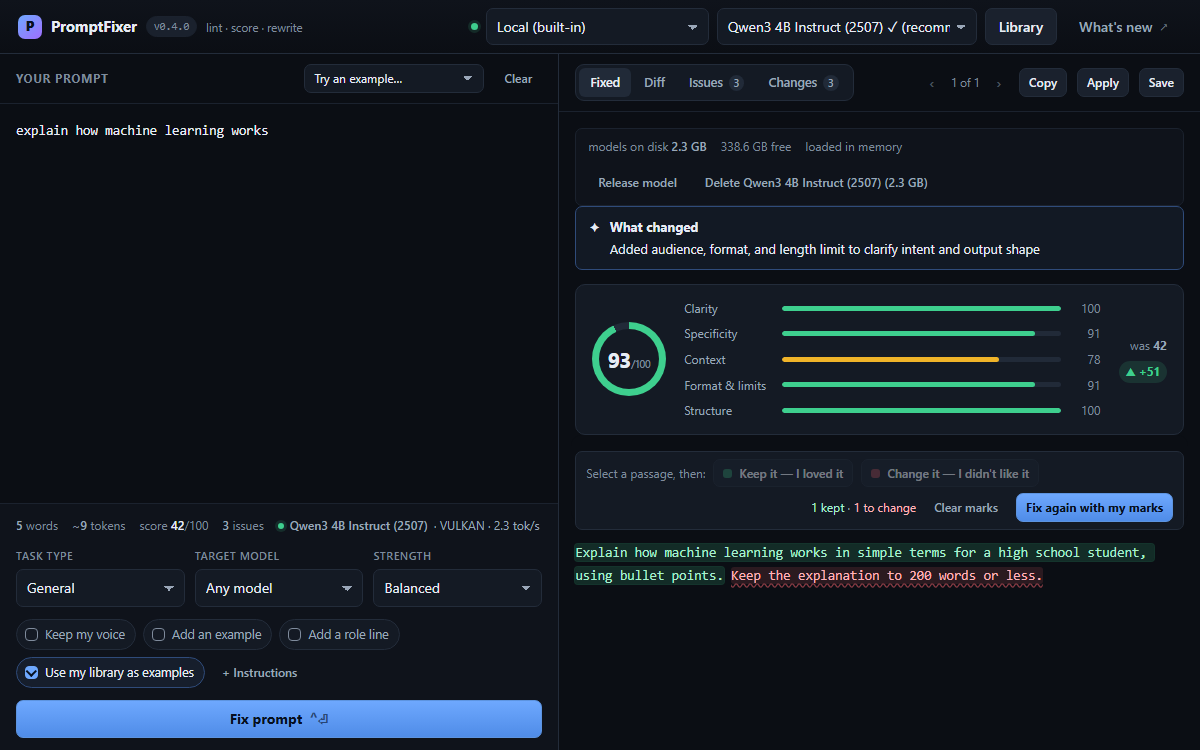1200x750 pixels.
Task: Mark passage with Change it — I didn't like it
Action: tap(951, 474)
